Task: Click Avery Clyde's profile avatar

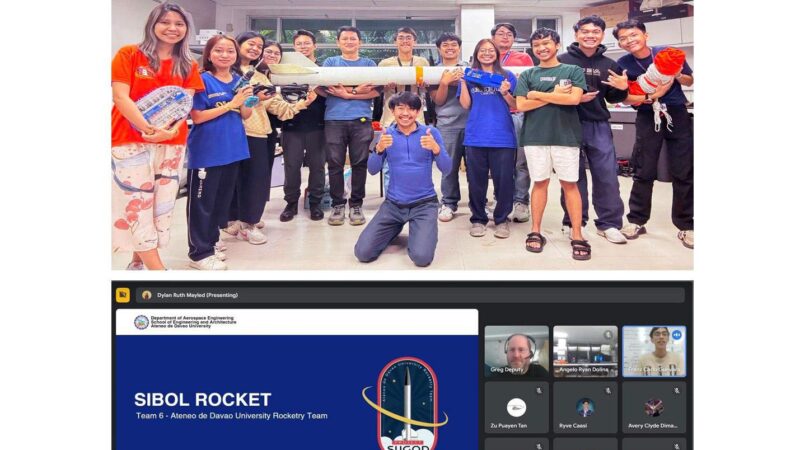Action: pos(654,408)
